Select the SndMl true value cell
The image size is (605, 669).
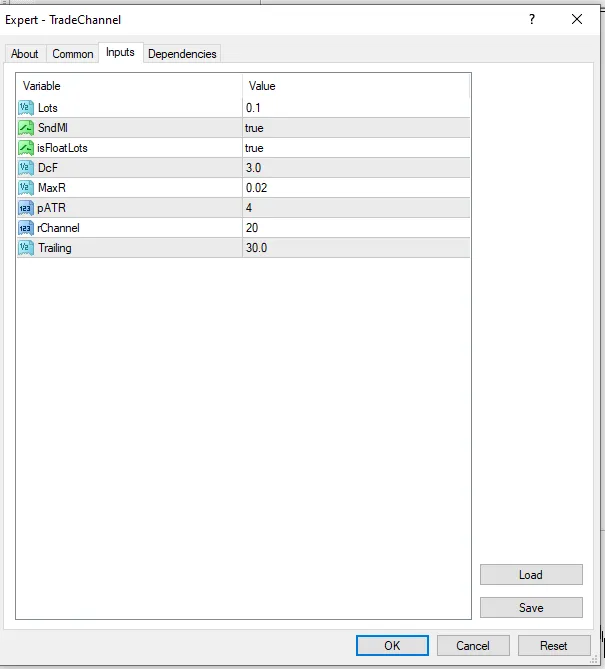tap(356, 128)
